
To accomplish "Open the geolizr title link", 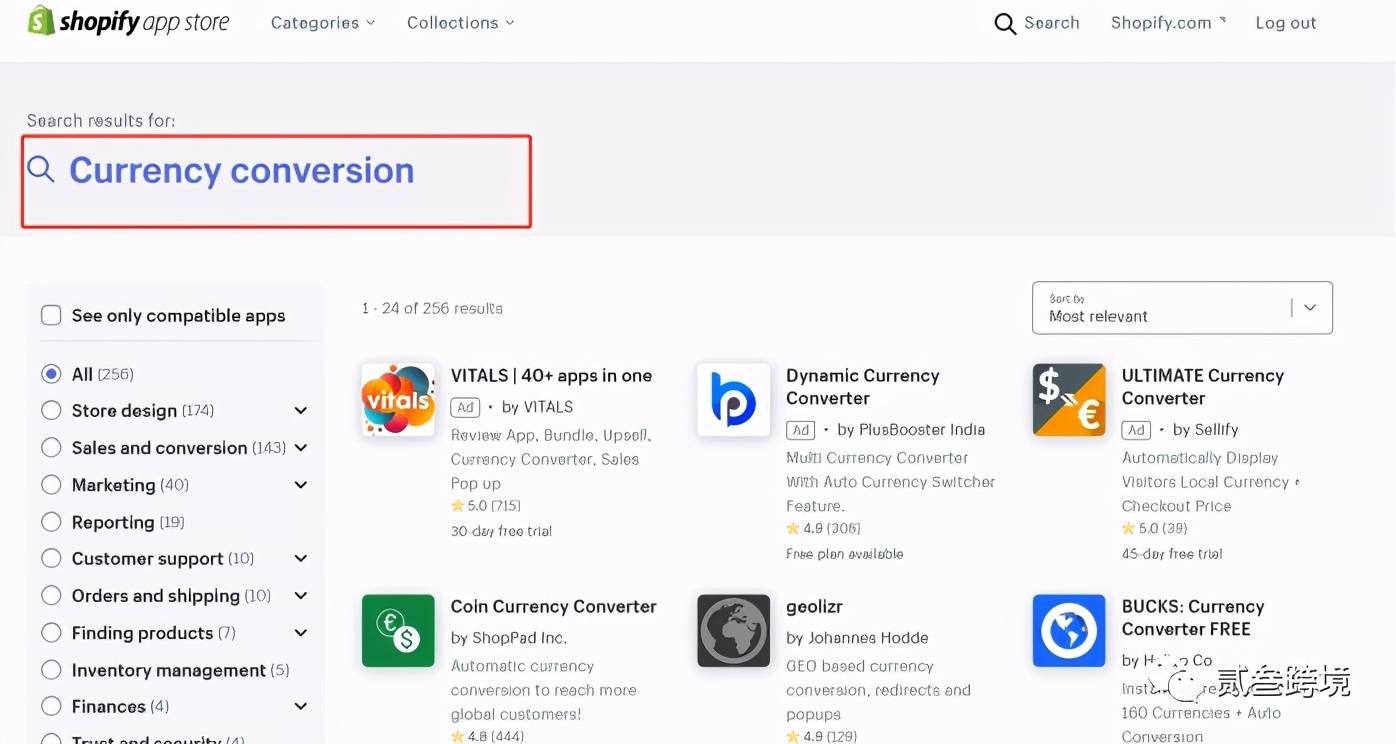I will [x=814, y=607].
